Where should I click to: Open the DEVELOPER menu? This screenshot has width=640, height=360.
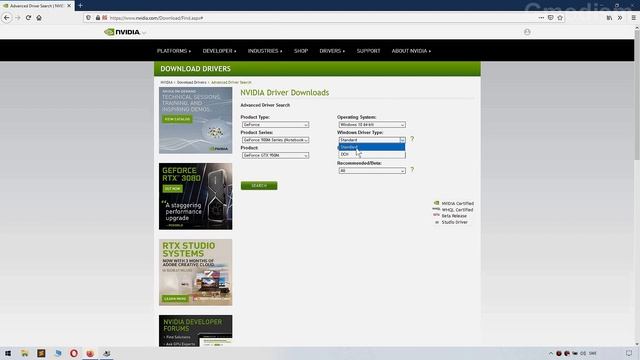(x=219, y=51)
